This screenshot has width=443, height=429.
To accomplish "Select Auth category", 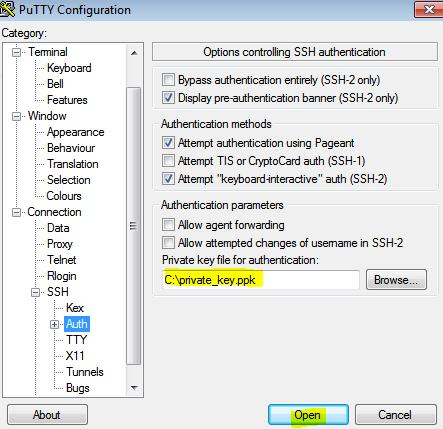I will [x=77, y=324].
